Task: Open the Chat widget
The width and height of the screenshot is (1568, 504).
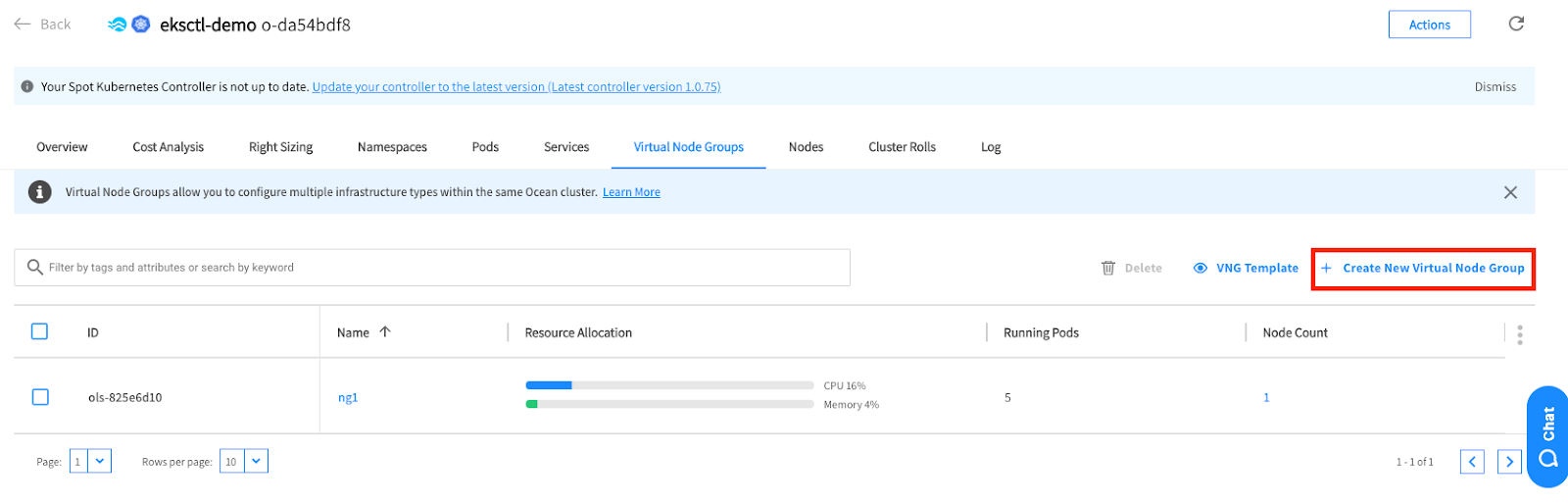Action: (x=1547, y=436)
